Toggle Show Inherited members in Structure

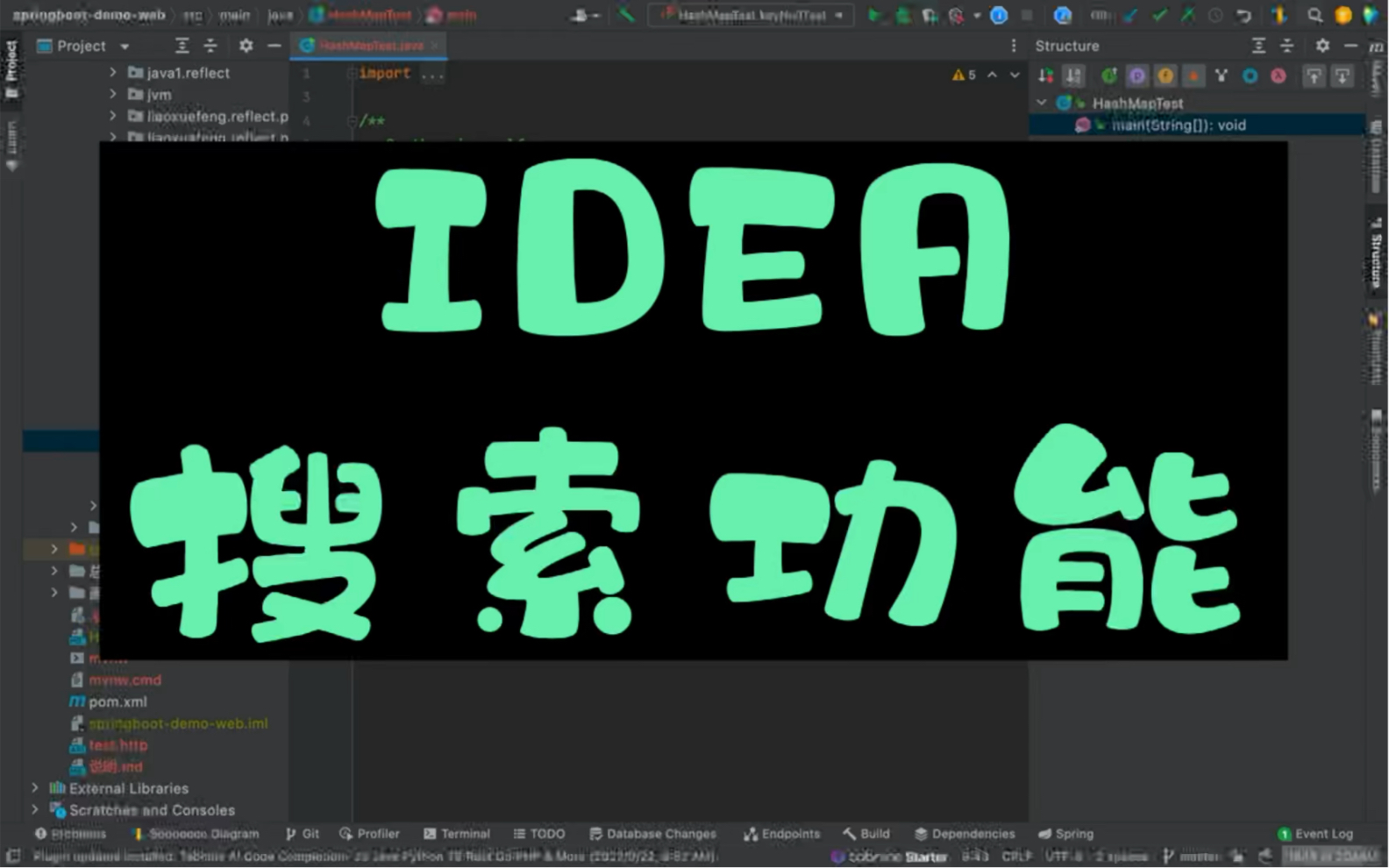coord(1109,76)
